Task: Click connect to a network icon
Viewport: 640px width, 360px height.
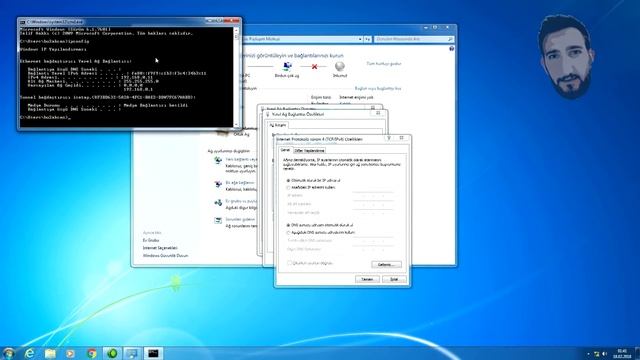Action: click(x=218, y=184)
